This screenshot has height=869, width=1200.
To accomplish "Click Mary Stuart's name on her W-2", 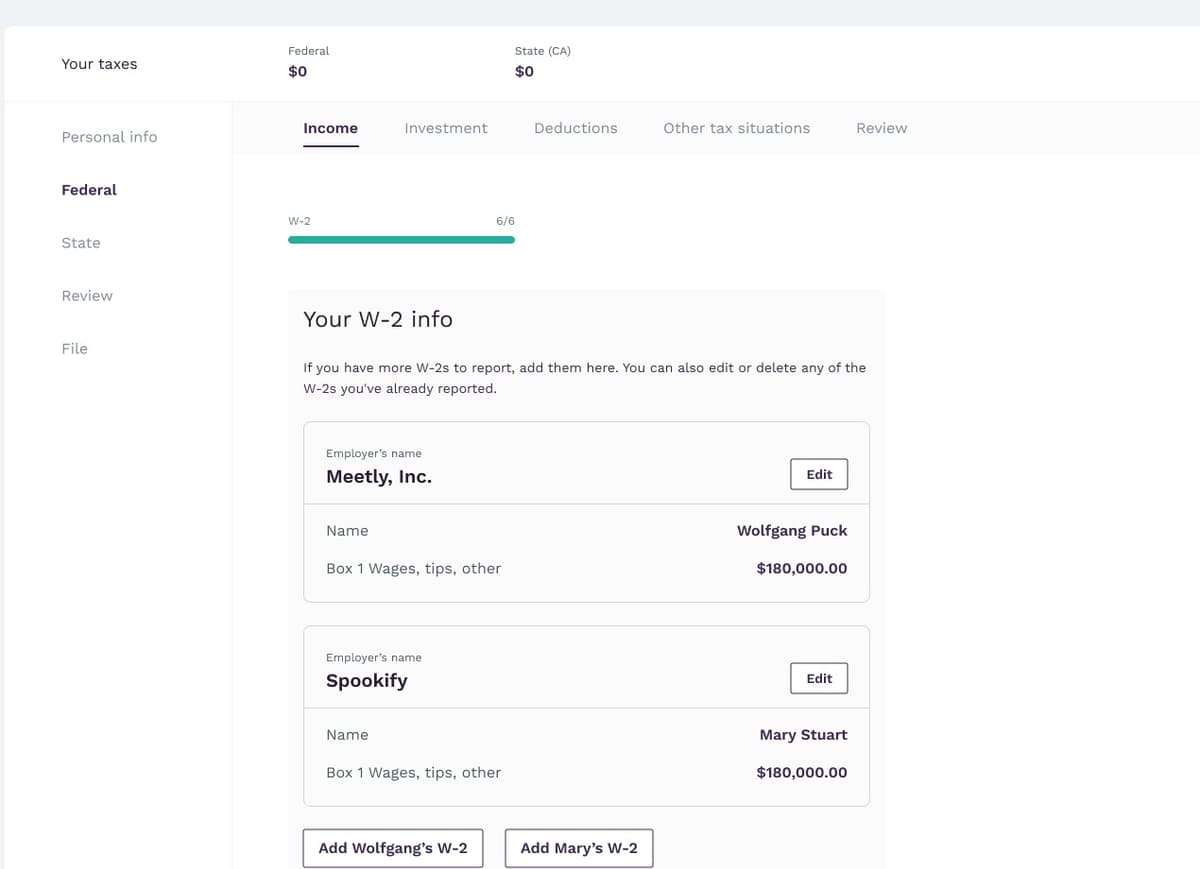I will pos(803,734).
